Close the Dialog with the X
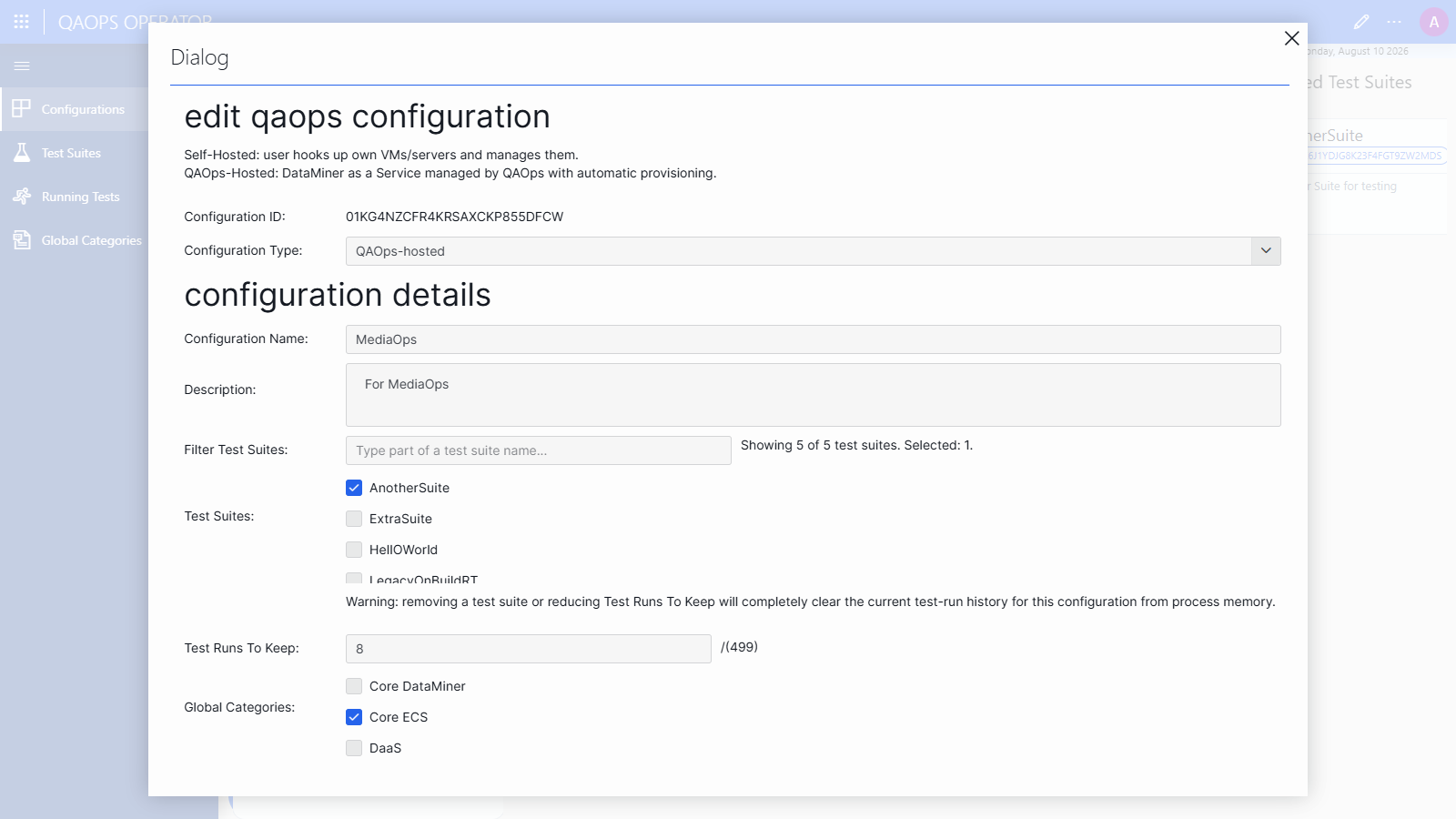The image size is (1456, 819). coord(1291,38)
